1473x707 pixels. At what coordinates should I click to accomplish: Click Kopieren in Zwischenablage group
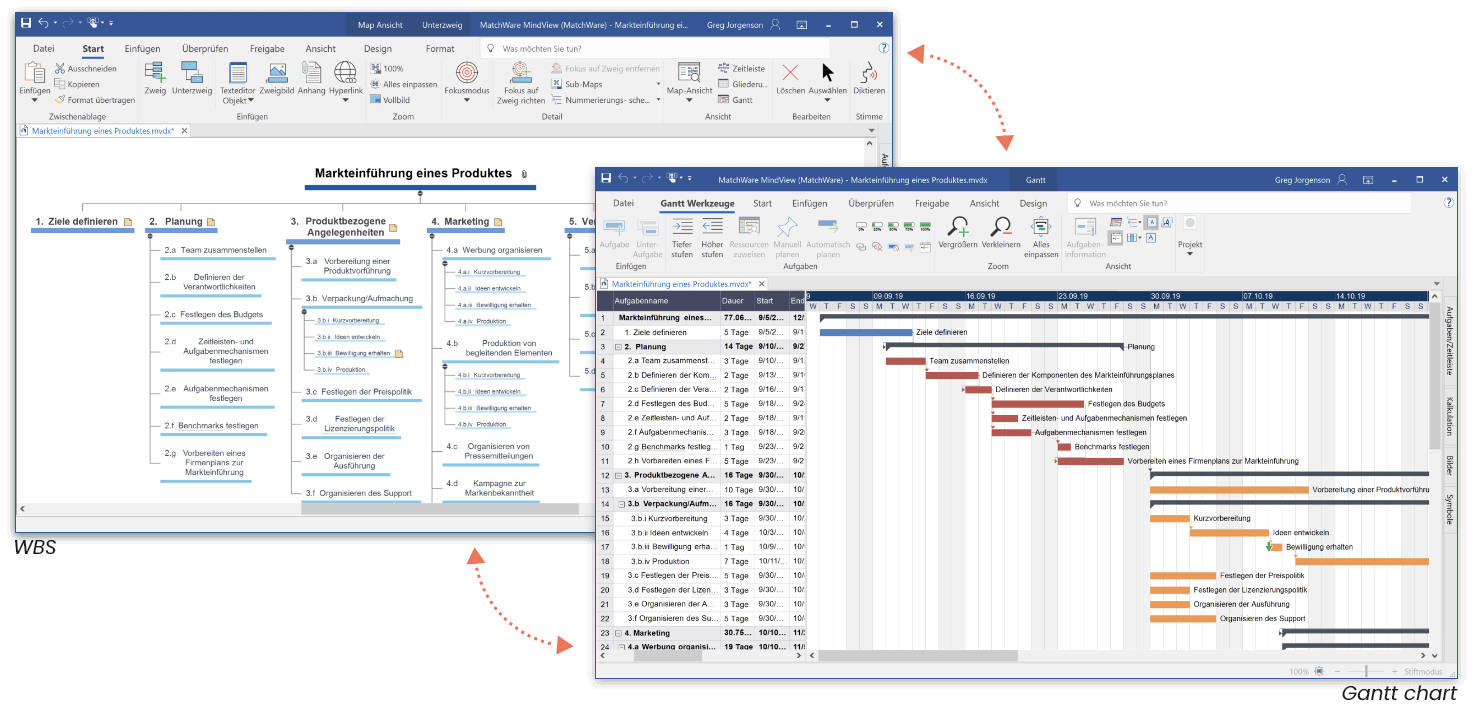point(76,84)
